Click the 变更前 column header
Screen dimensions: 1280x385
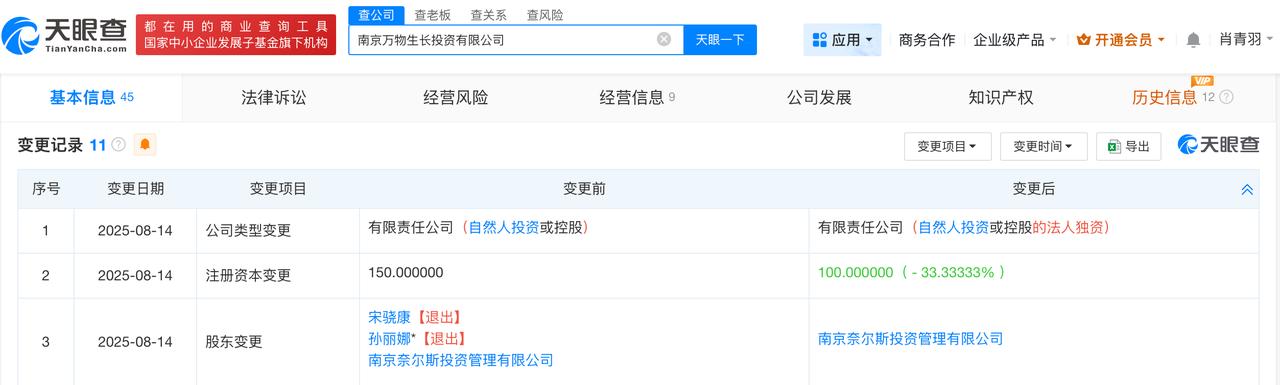point(584,188)
